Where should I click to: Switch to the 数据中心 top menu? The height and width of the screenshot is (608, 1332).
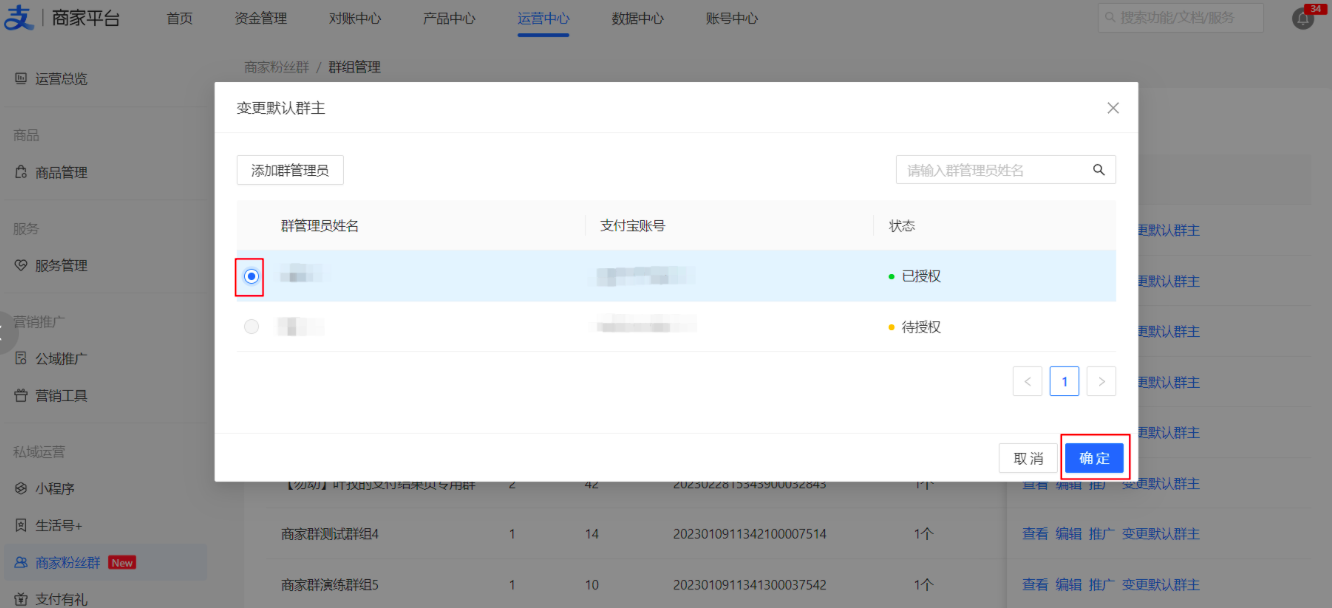(637, 19)
